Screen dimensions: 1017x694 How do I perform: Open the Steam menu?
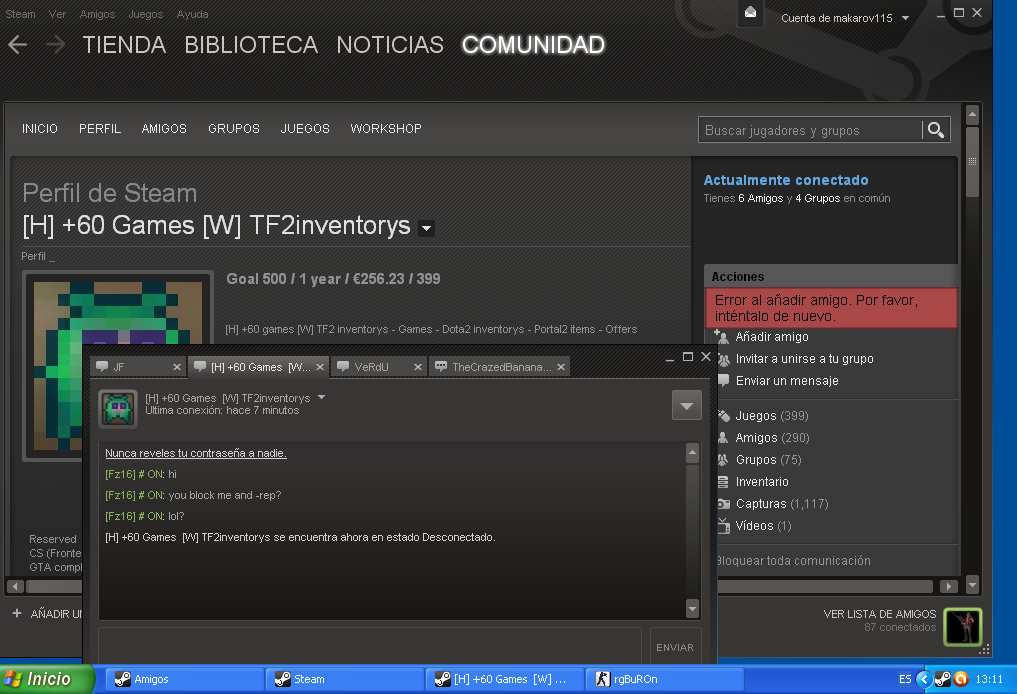[x=20, y=14]
